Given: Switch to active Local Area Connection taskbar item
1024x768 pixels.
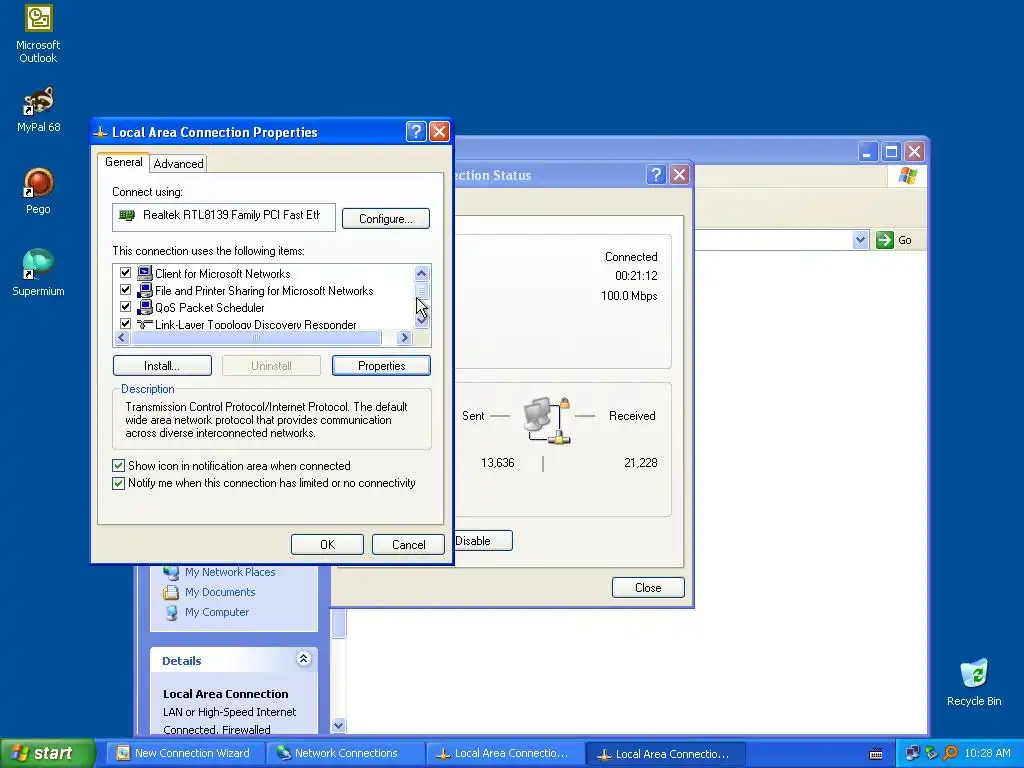Looking at the screenshot, I should point(666,754).
